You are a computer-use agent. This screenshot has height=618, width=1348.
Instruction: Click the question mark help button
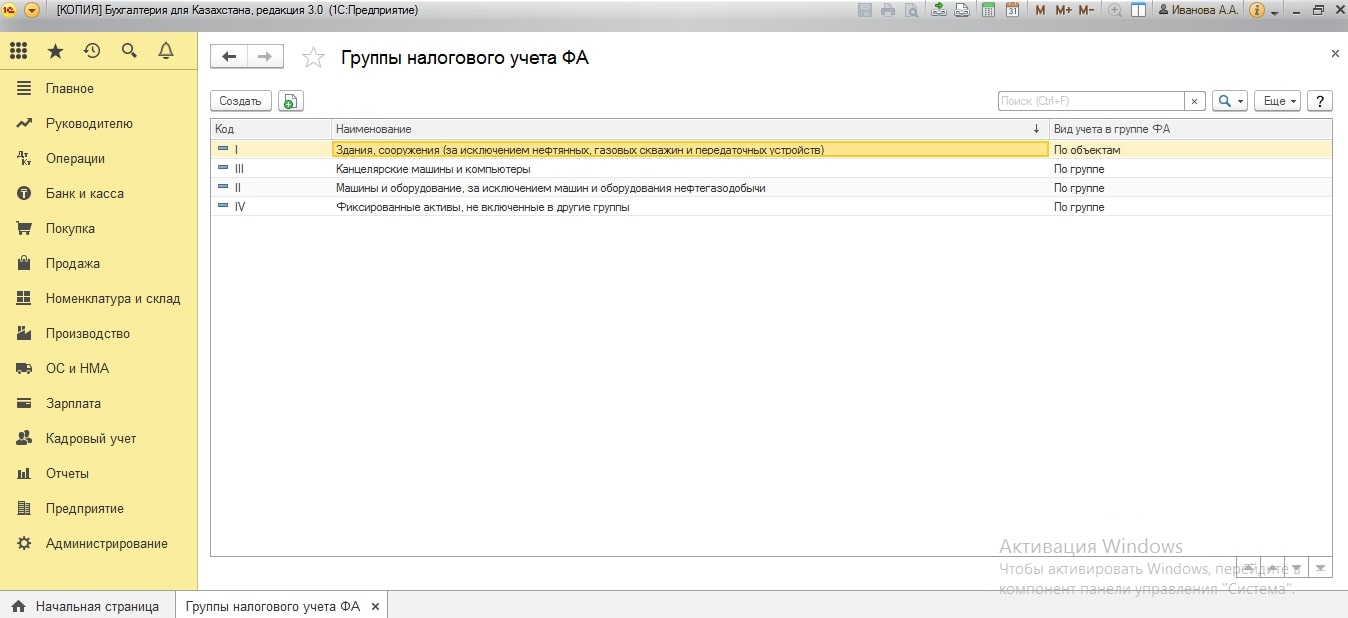1320,101
